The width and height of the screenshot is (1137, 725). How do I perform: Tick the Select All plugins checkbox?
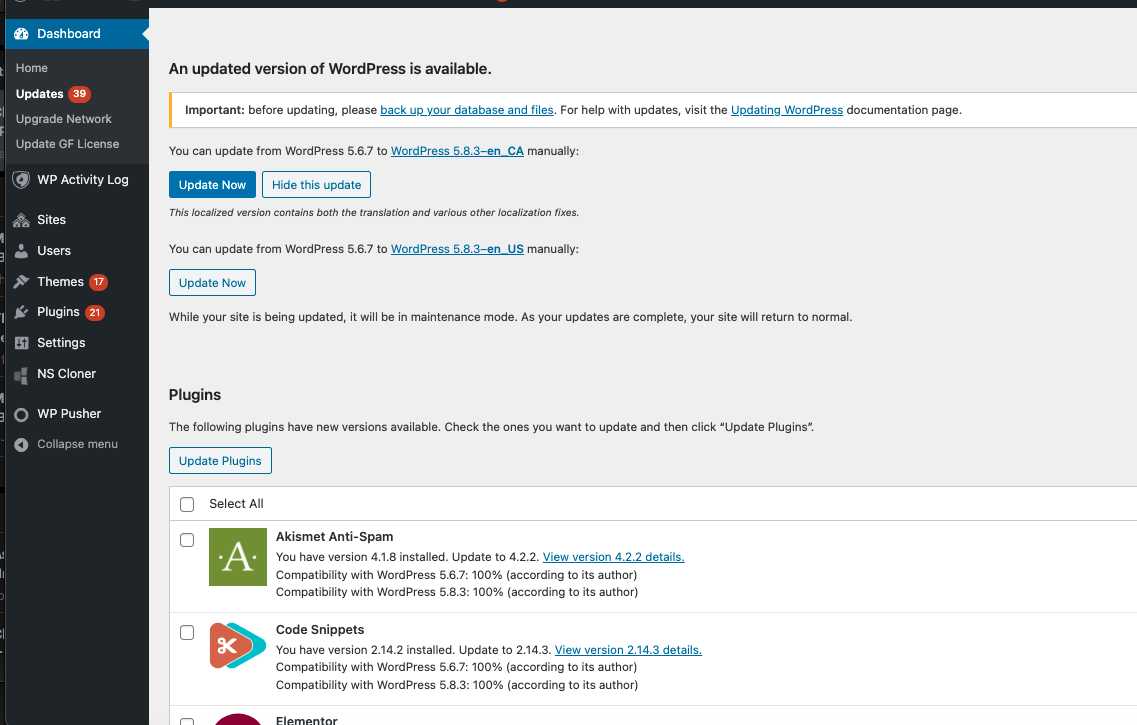[187, 505]
